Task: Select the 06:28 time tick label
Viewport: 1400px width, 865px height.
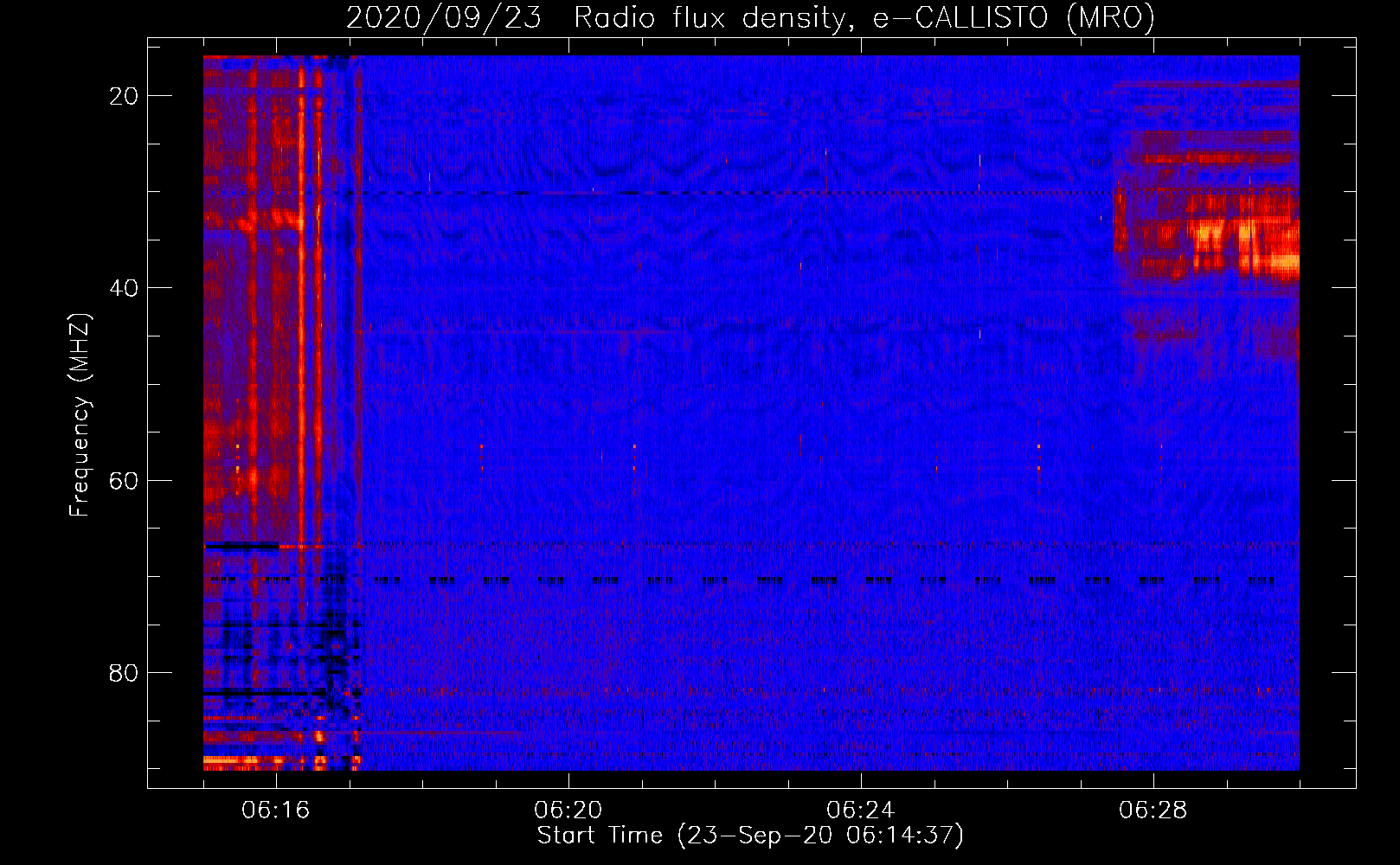Action: point(1153,811)
